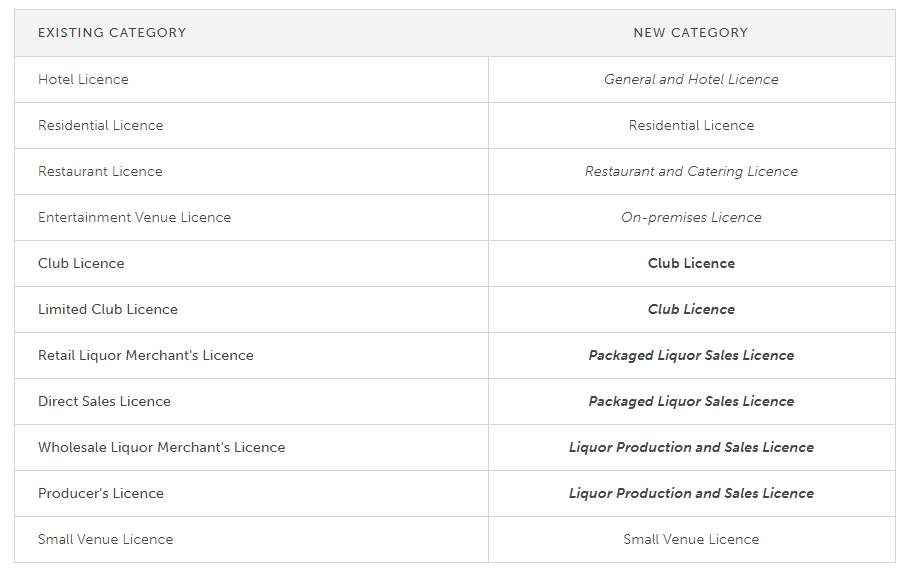
Task: Select the Producer's Licence cell
Action: click(100, 493)
